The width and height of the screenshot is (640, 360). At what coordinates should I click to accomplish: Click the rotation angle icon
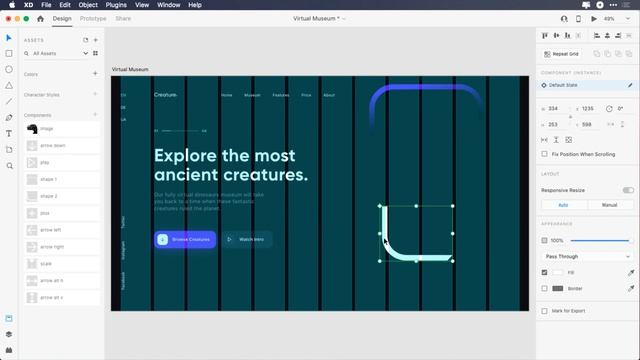click(x=609, y=109)
